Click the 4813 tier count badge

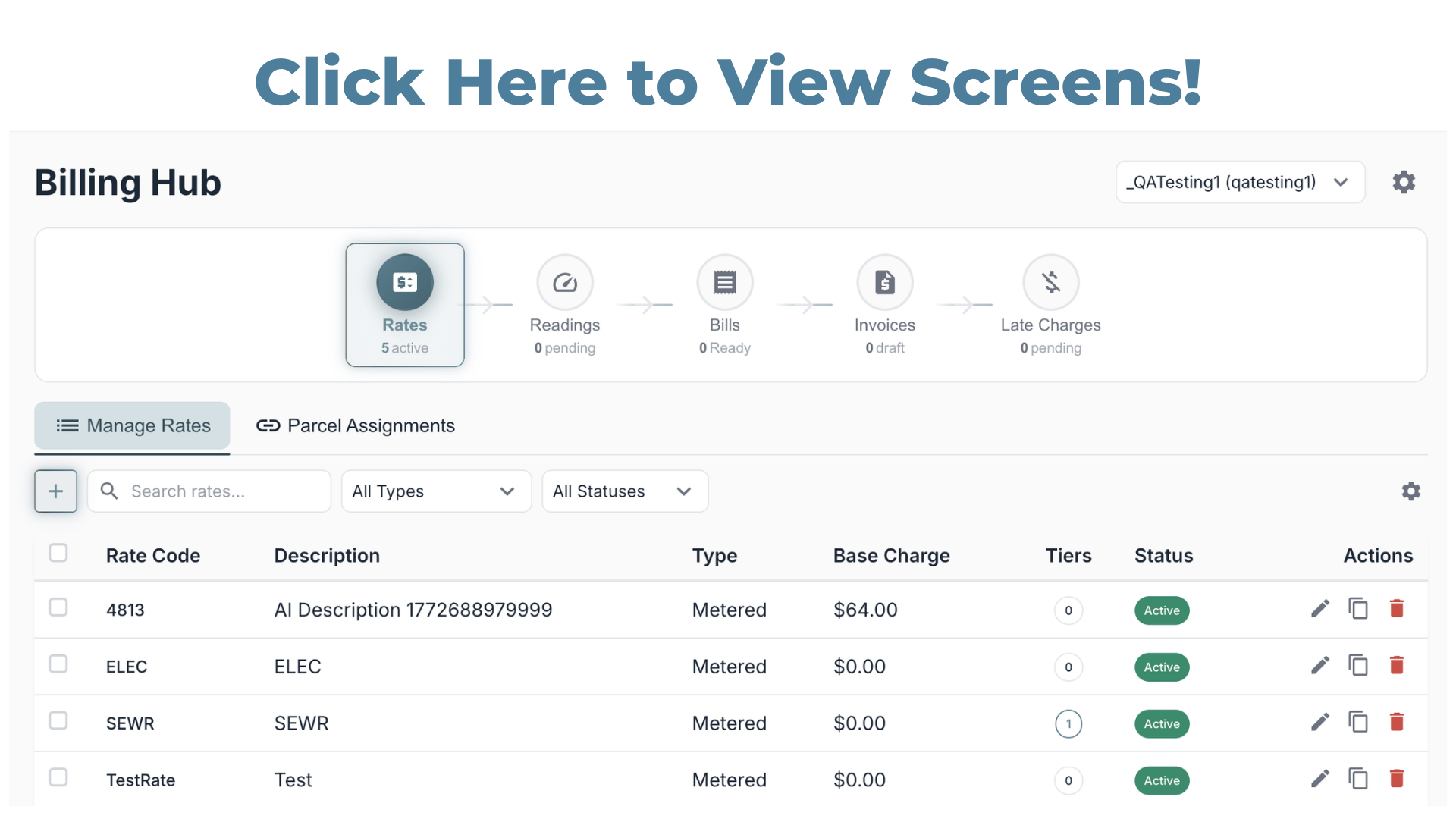click(x=1068, y=610)
